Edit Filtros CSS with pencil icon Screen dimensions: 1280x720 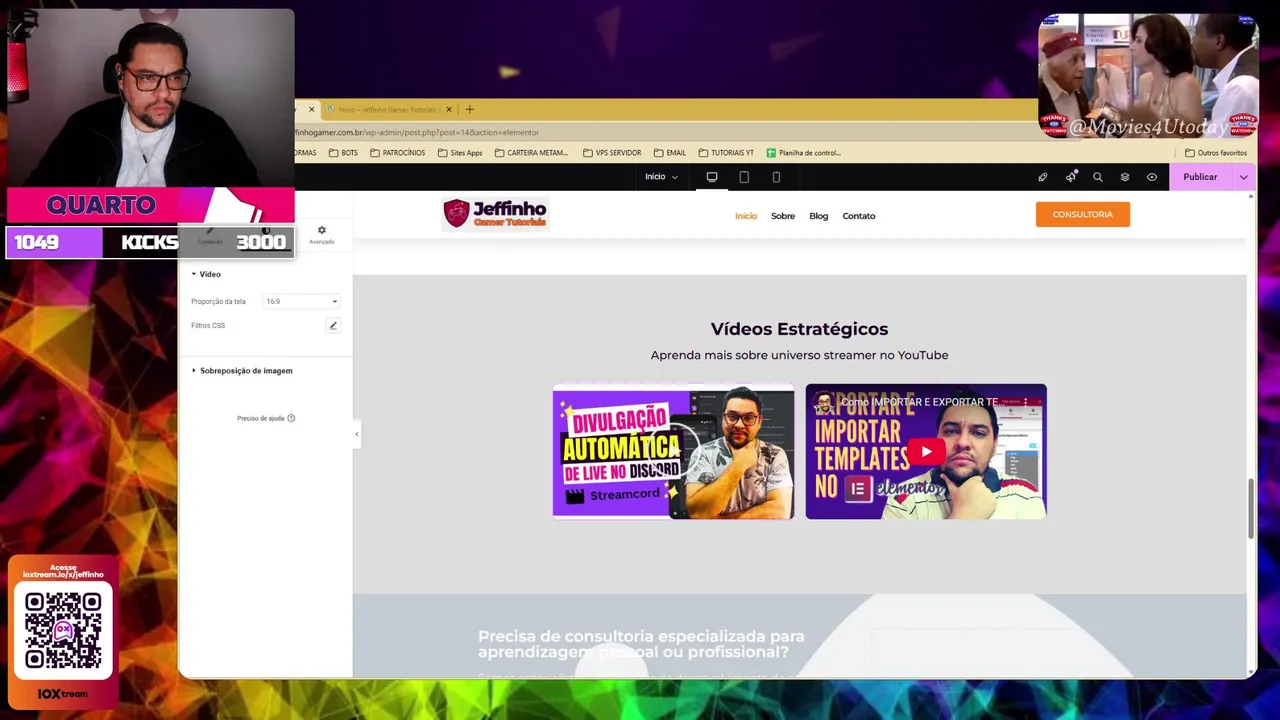click(333, 326)
